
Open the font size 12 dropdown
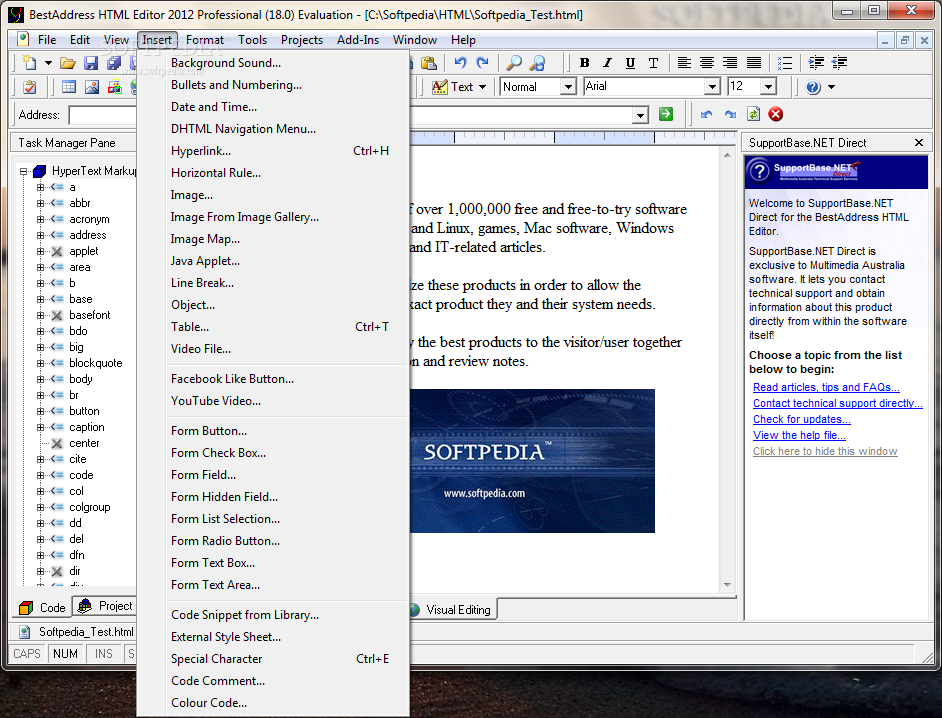point(768,87)
